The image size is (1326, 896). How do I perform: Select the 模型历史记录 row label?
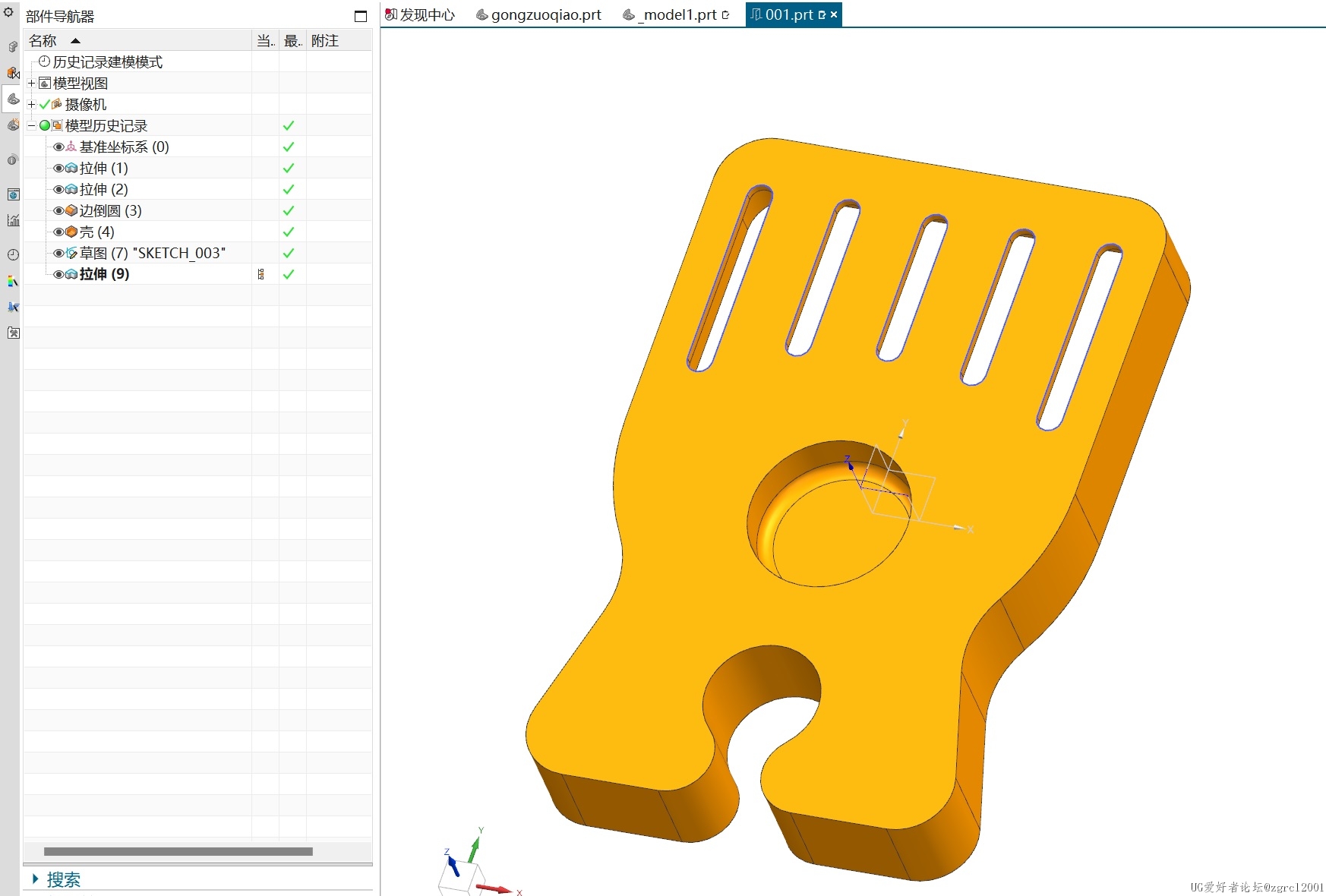106,125
